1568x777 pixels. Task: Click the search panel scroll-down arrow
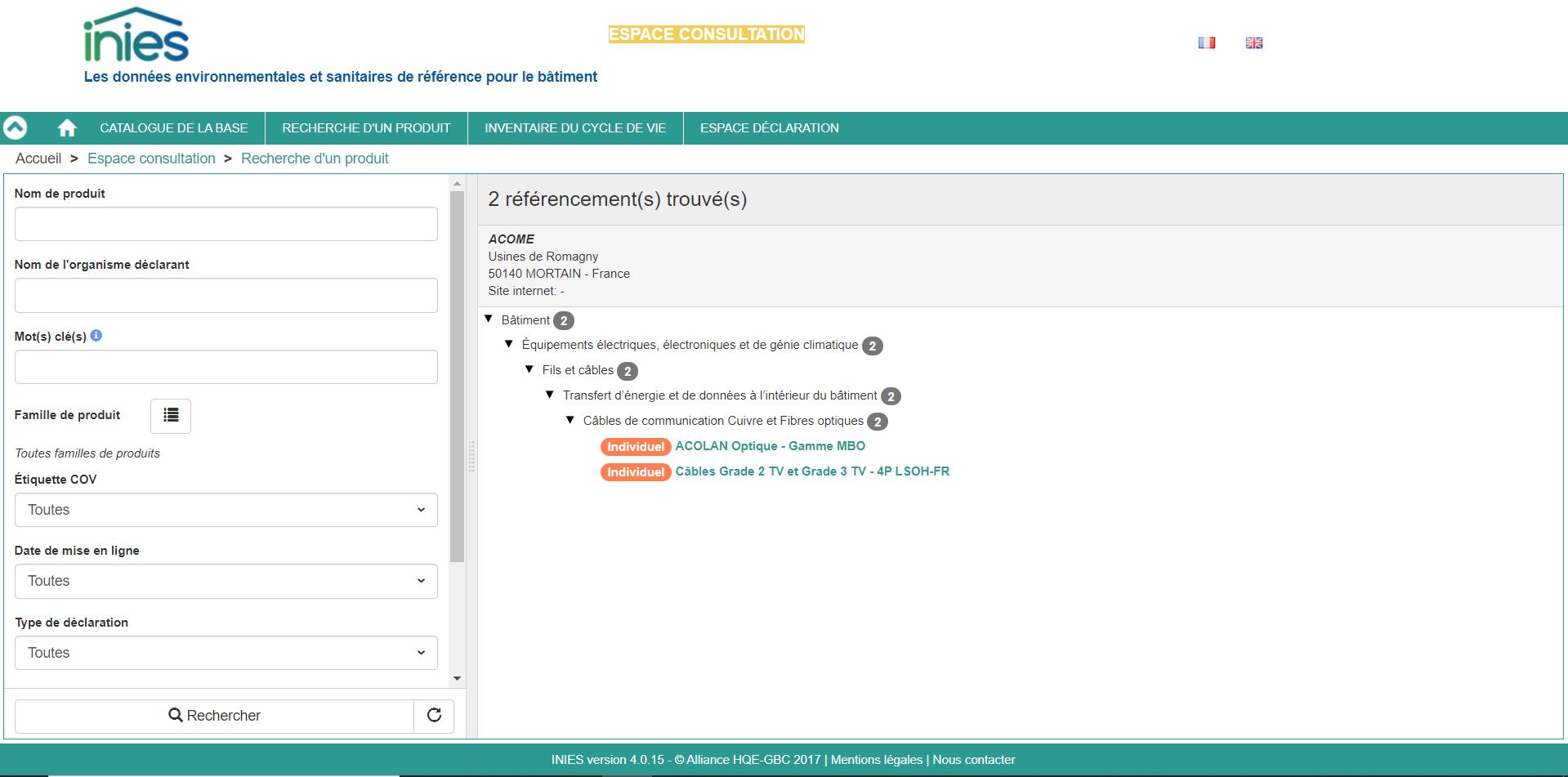pos(457,678)
